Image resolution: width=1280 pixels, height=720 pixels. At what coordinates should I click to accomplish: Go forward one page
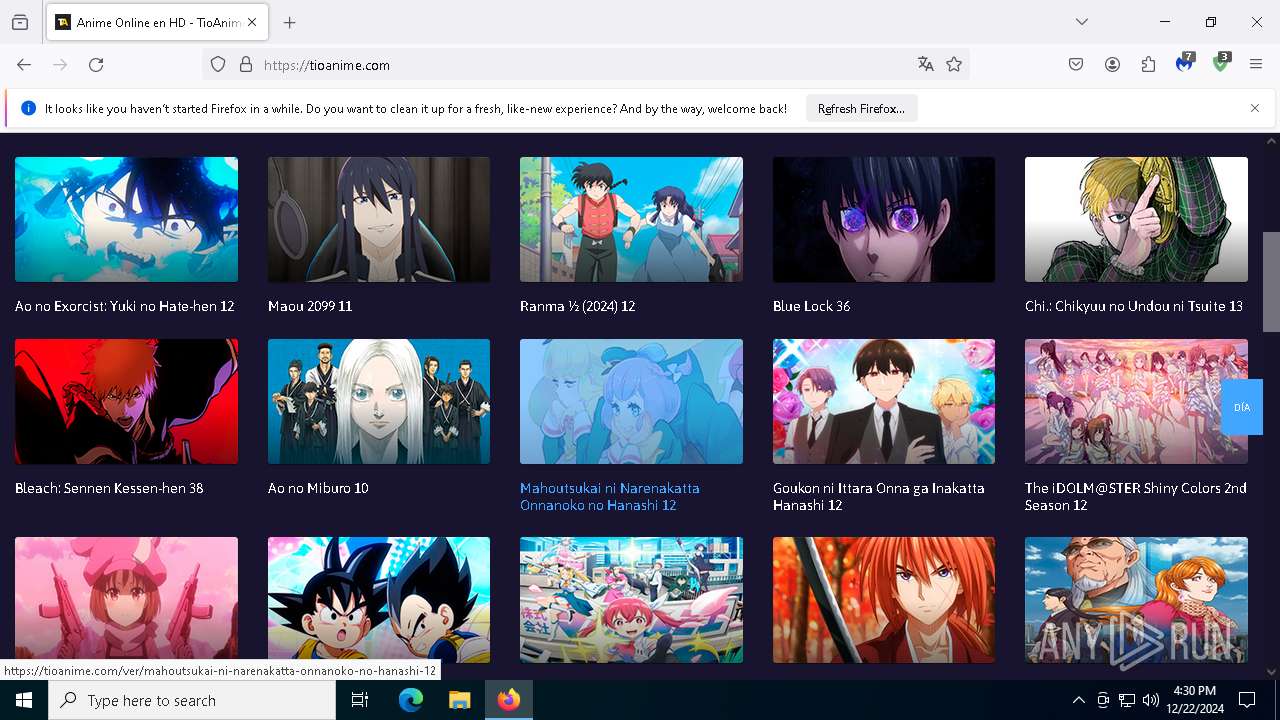pyautogui.click(x=60, y=65)
